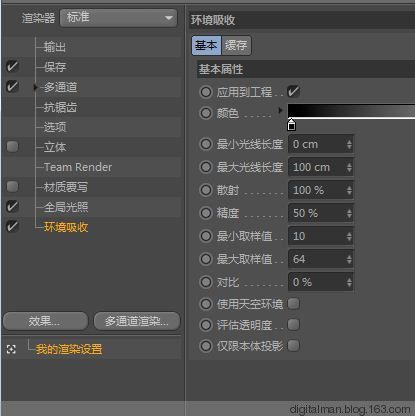
Task: Open the 渲染器 renderer dropdown
Action: pos(118,18)
